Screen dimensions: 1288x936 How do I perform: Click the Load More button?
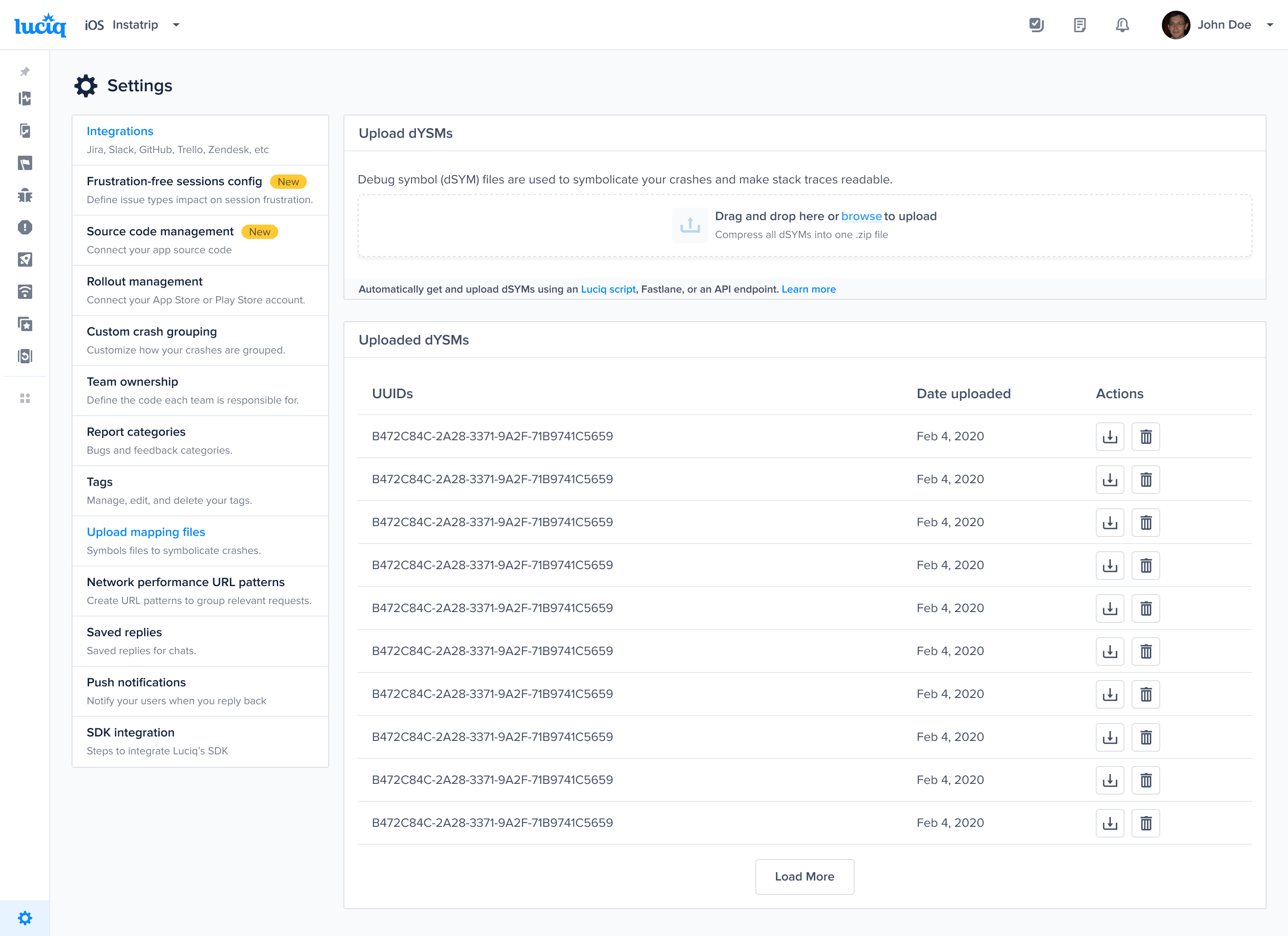tap(804, 876)
